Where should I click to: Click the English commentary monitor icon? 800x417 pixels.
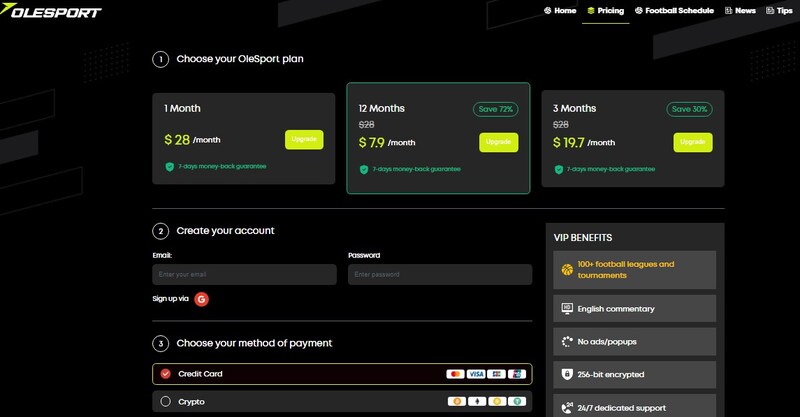click(567, 309)
